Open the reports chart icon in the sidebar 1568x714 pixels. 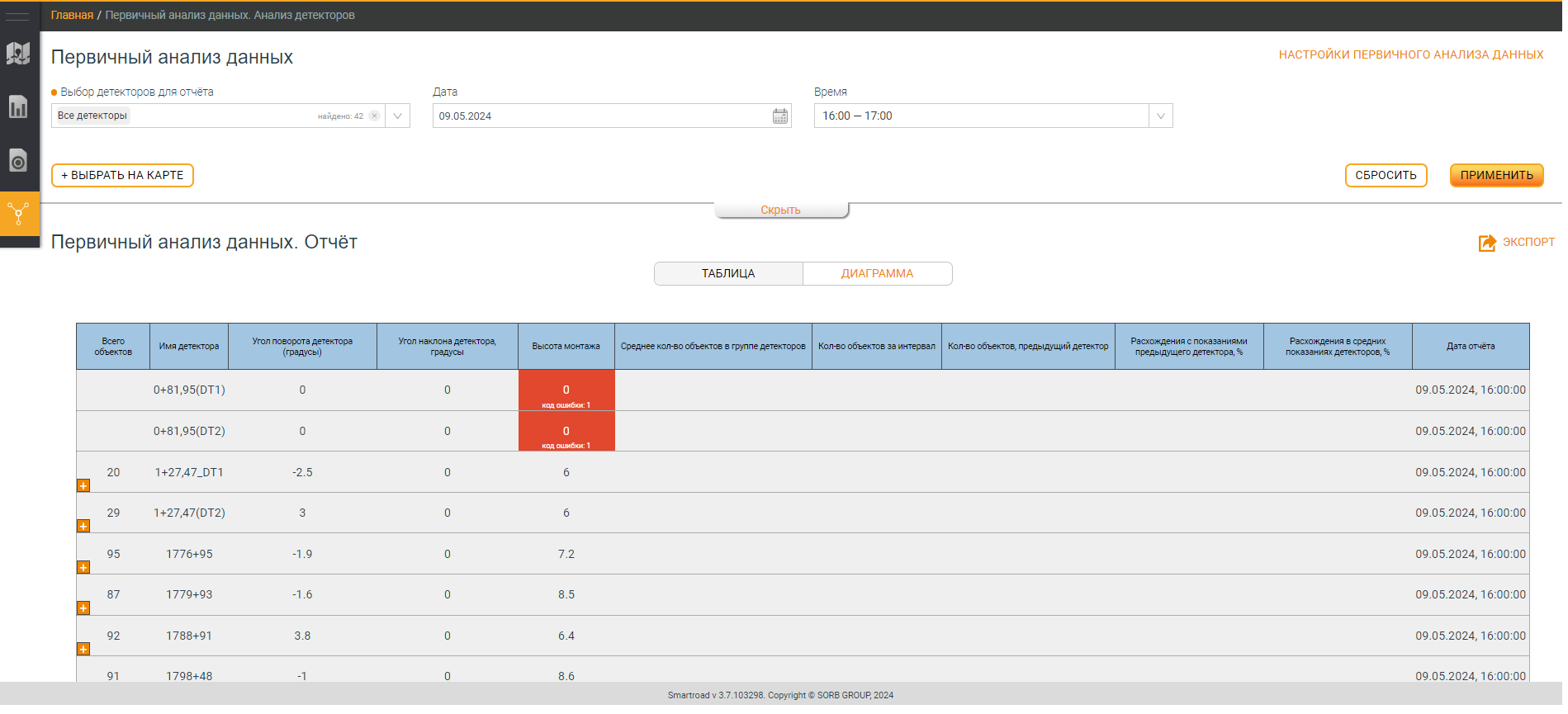click(x=18, y=106)
